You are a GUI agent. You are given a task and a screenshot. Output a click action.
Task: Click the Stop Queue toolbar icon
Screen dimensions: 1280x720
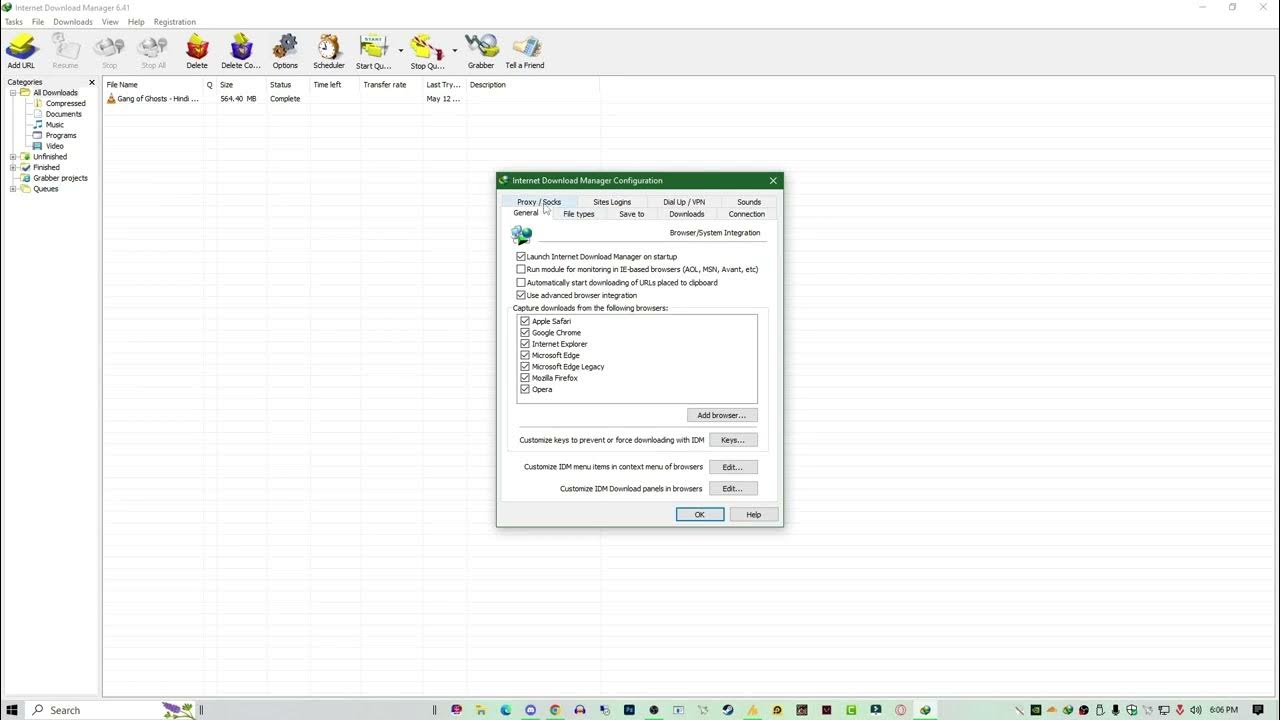pos(427,52)
